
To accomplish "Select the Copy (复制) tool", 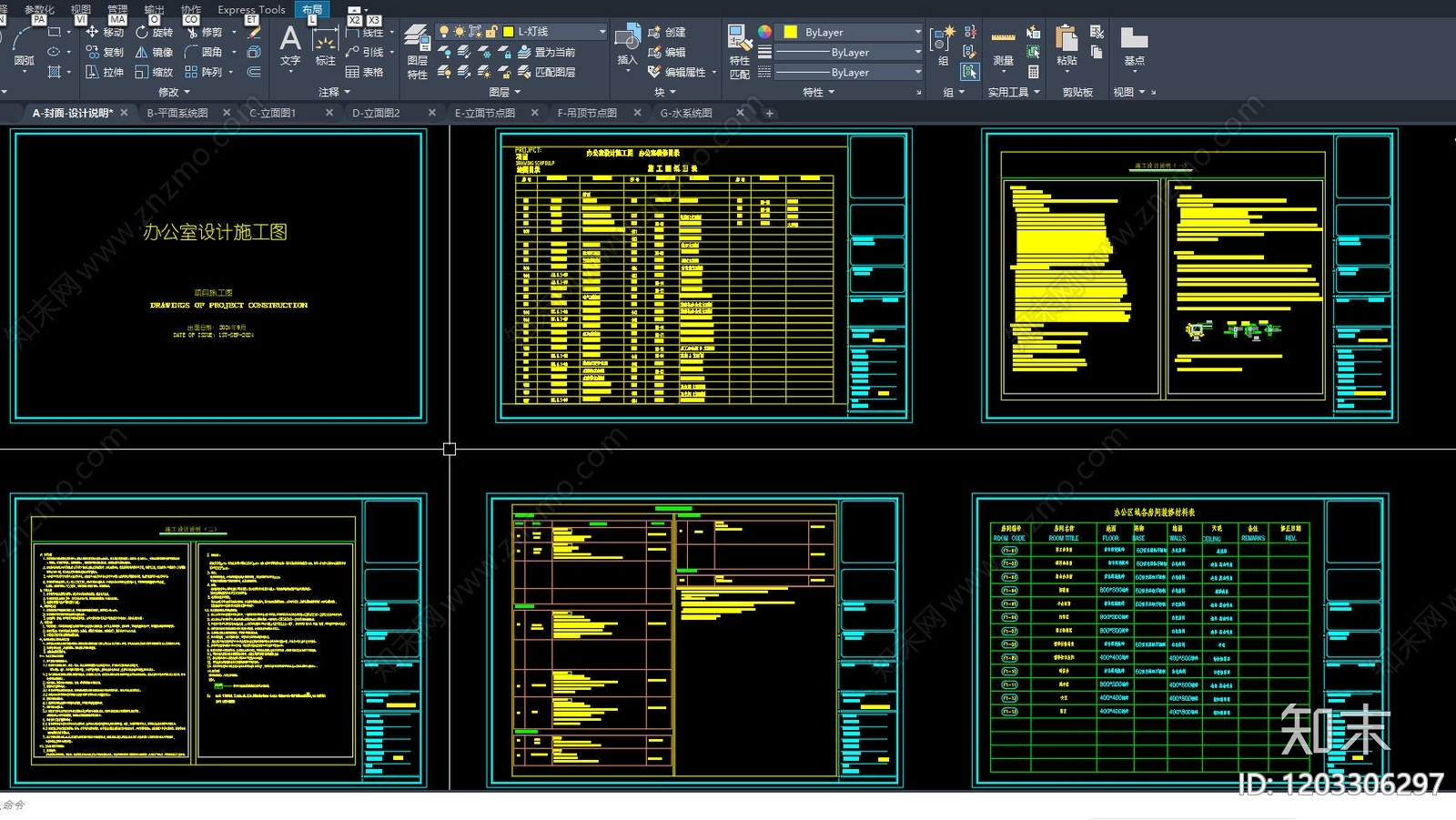I will (x=105, y=52).
